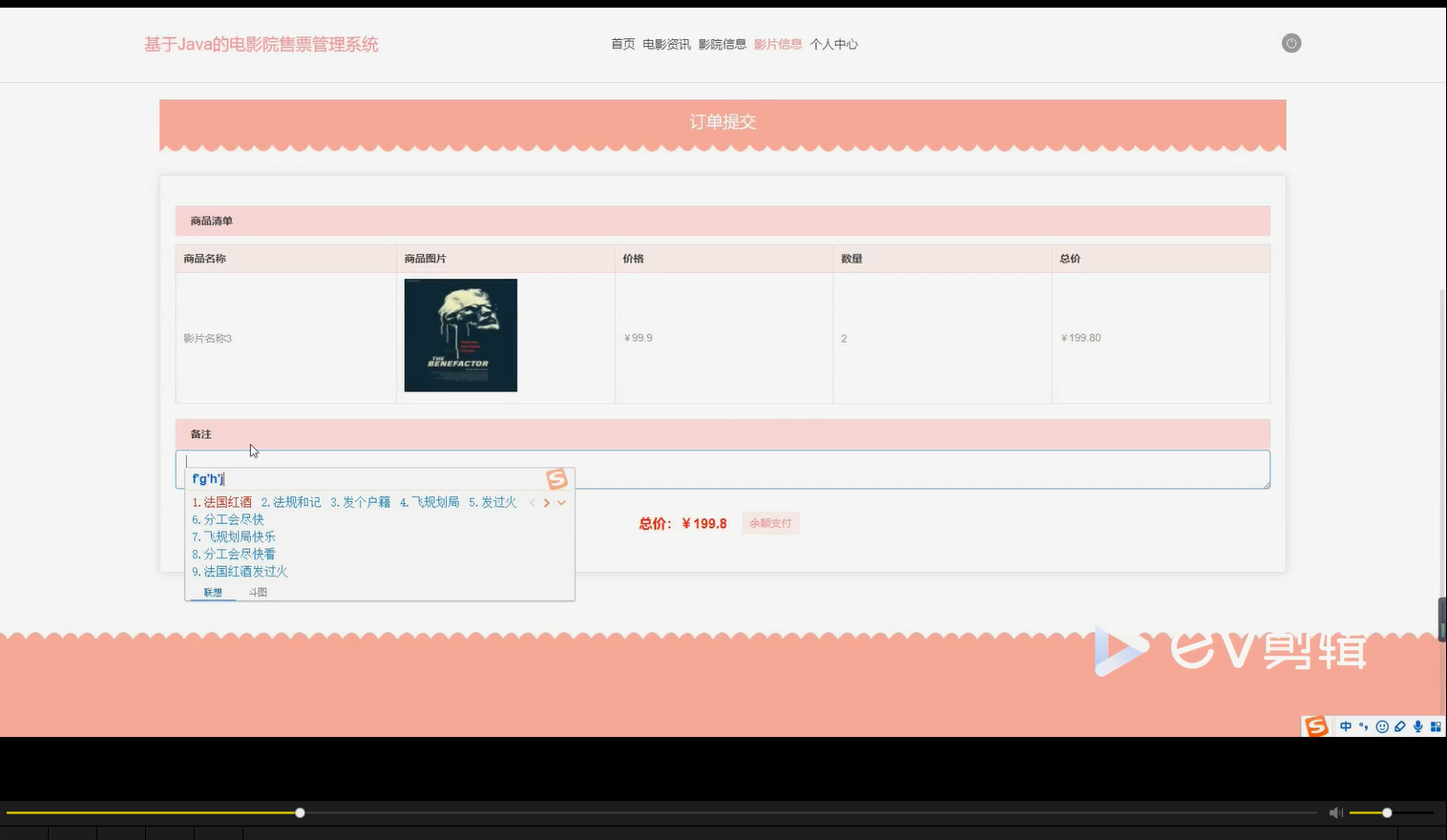Go to previous candidate page arrow

pyautogui.click(x=533, y=503)
